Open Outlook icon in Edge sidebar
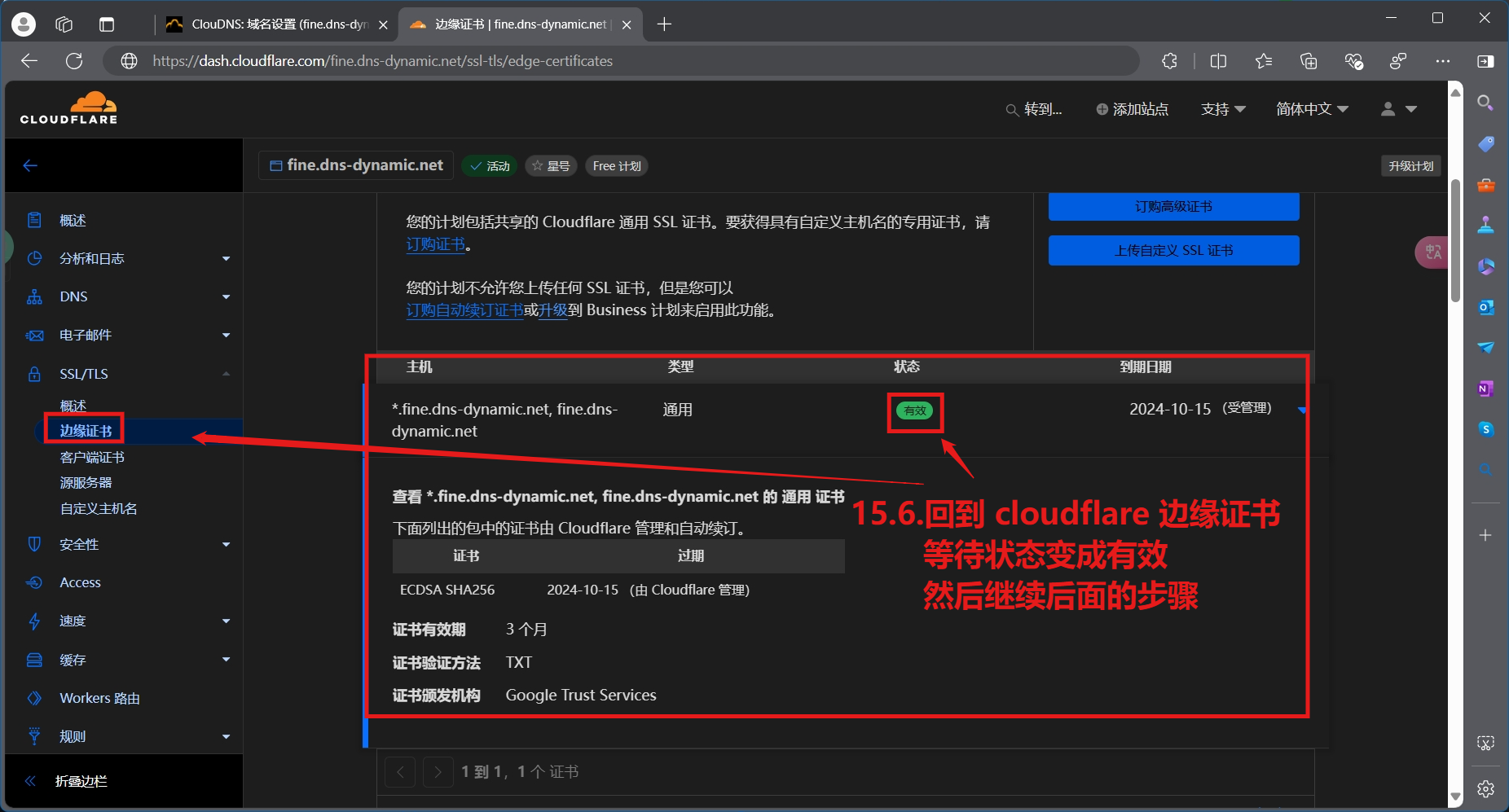Image resolution: width=1509 pixels, height=812 pixels. click(x=1485, y=307)
